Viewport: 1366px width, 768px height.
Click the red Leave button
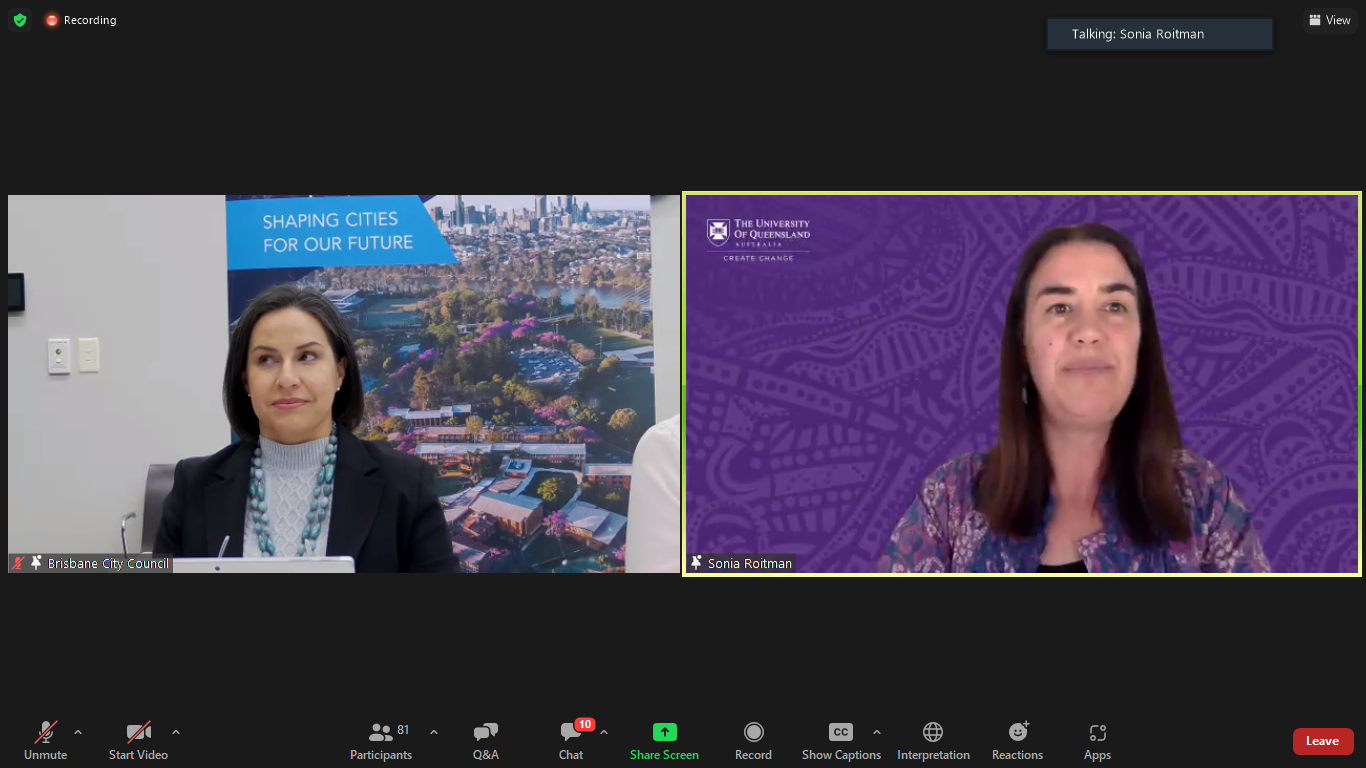1322,741
